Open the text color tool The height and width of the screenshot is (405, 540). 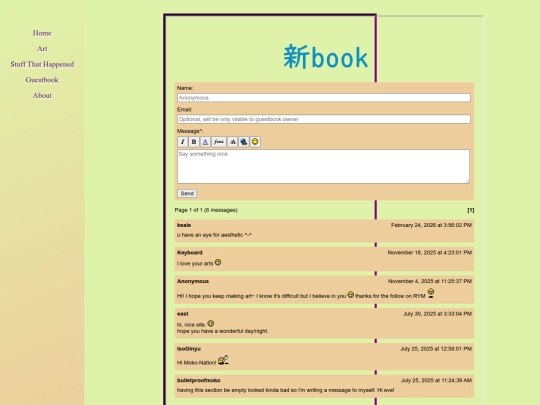[x=205, y=142]
